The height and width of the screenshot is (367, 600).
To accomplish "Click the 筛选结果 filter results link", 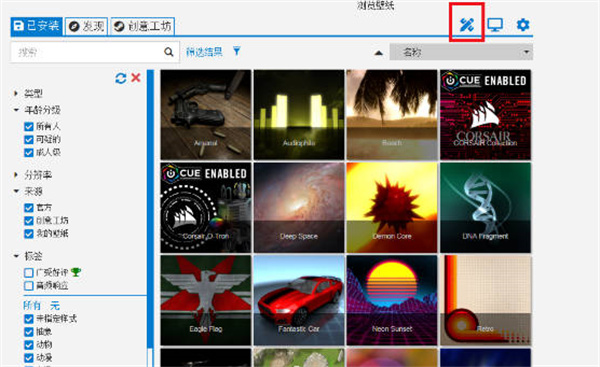I will click(204, 52).
